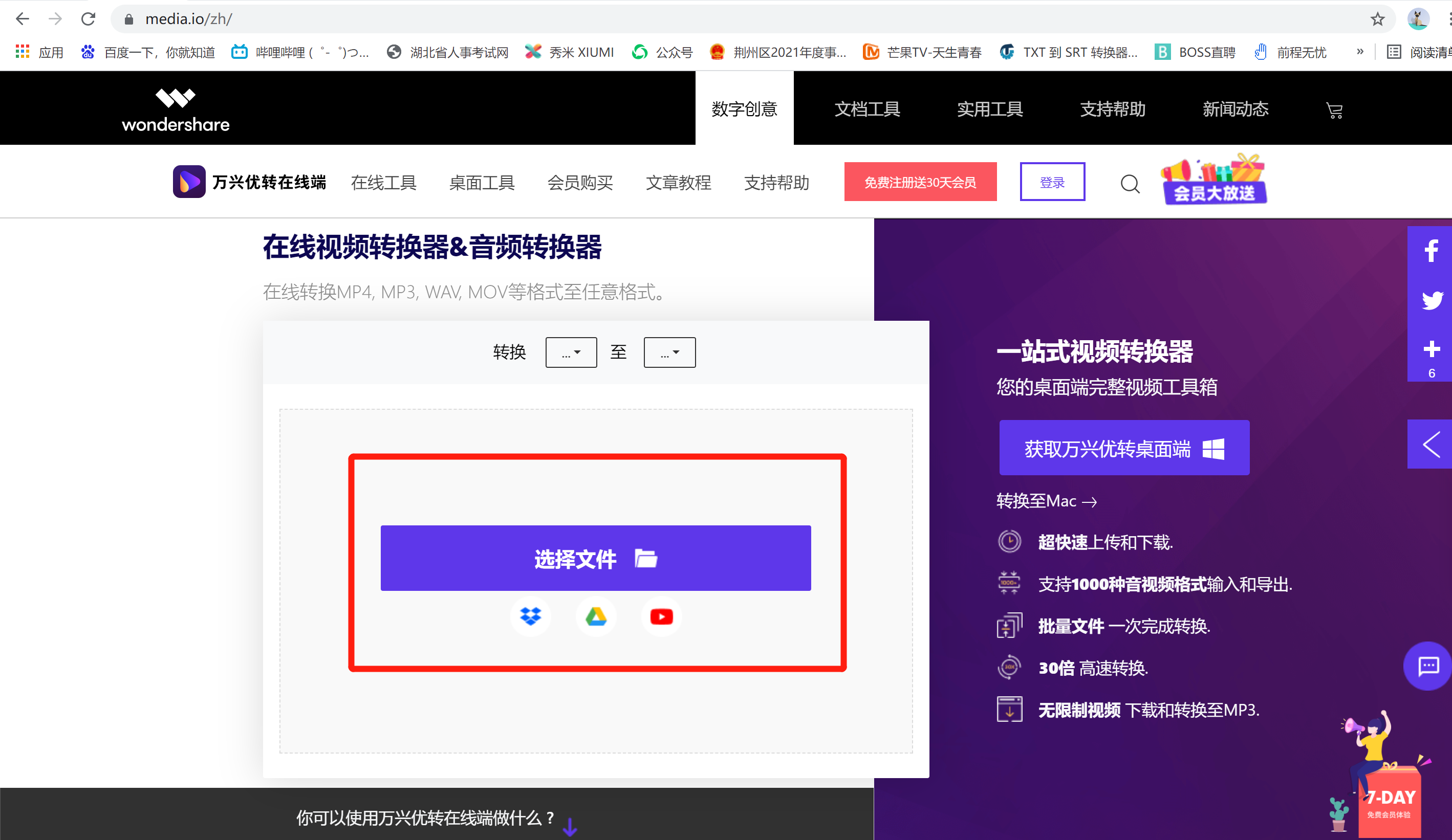The image size is (1452, 840).
Task: Click the browser address bar
Action: [x=403, y=18]
